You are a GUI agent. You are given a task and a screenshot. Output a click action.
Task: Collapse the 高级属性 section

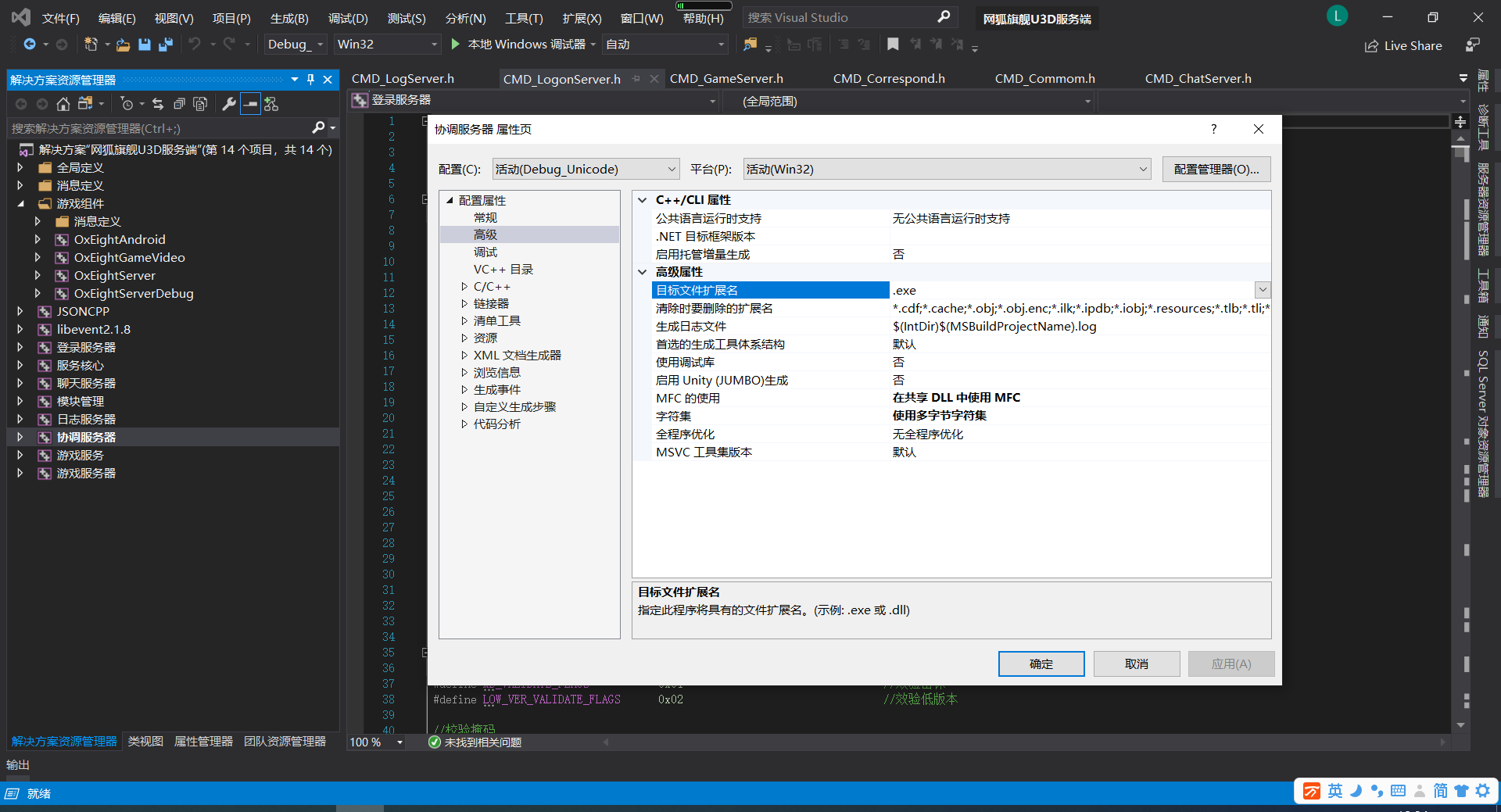tap(643, 272)
